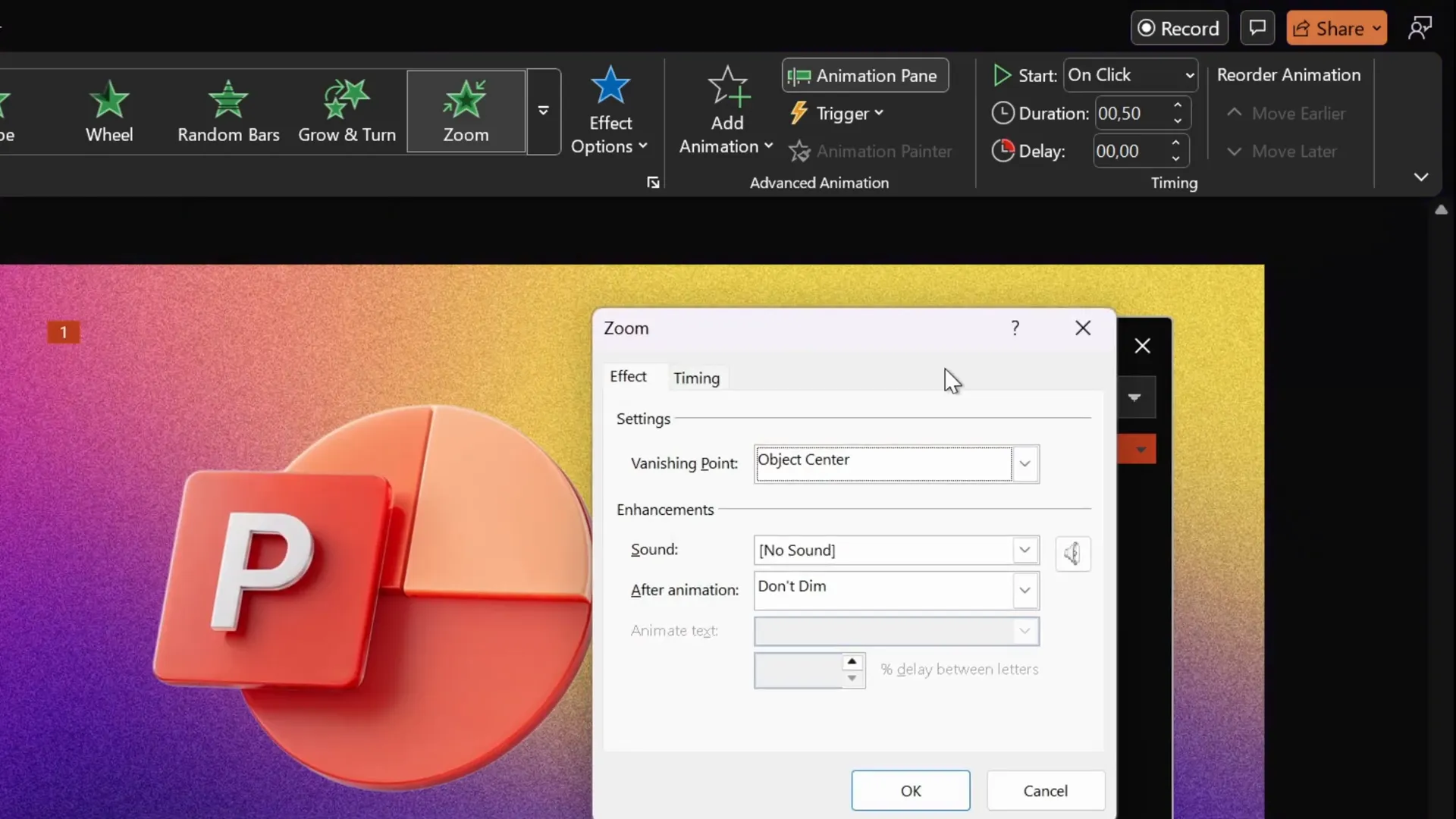The width and height of the screenshot is (1456, 819).
Task: Toggle the Animation Pane
Action: (x=865, y=76)
